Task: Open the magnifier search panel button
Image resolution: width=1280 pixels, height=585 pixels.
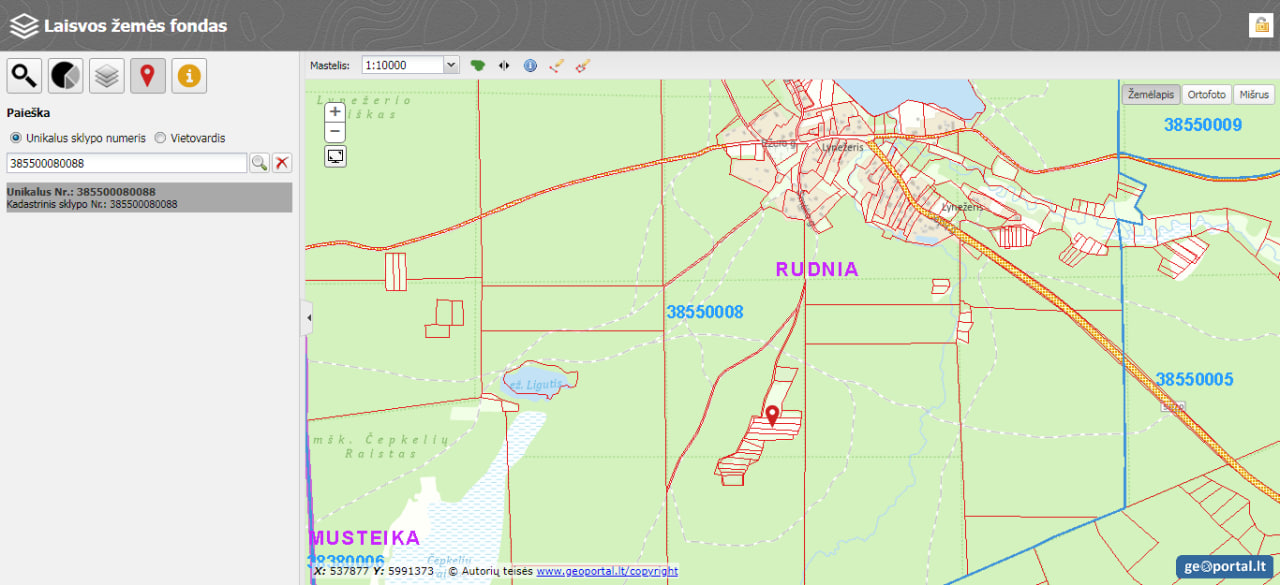Action: click(25, 76)
